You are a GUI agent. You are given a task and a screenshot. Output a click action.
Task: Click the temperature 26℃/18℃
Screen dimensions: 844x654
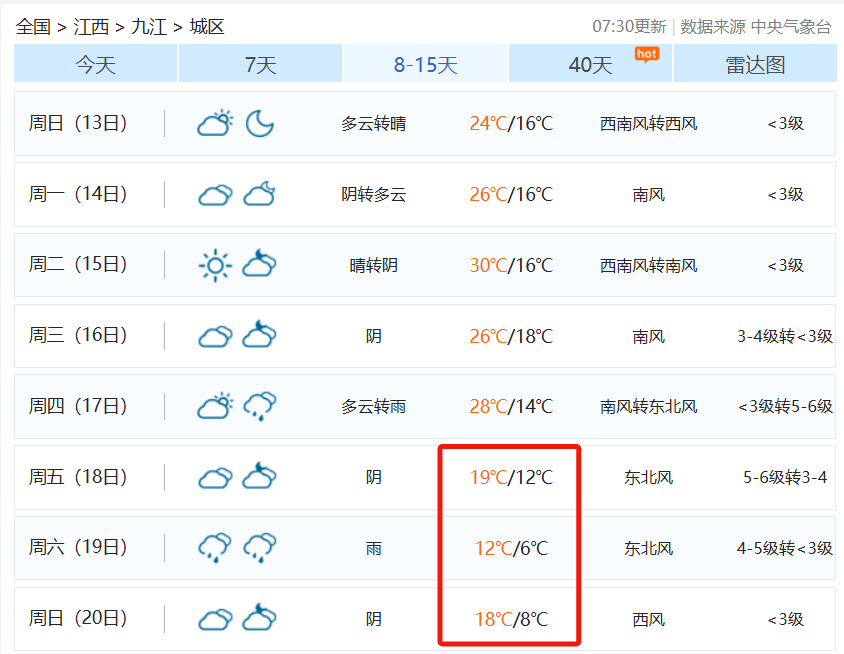(511, 336)
